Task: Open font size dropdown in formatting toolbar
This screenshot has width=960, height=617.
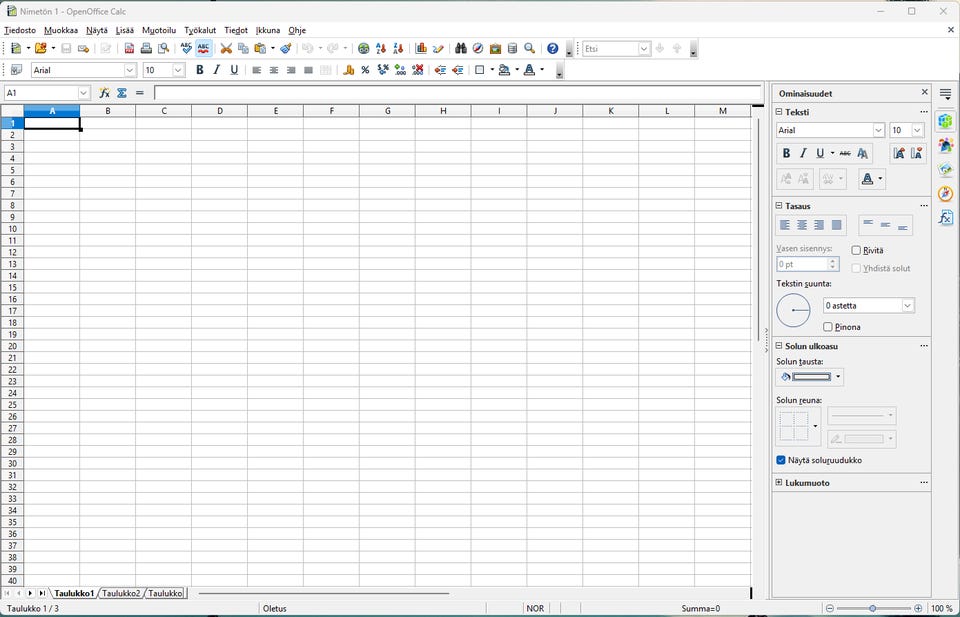Action: pyautogui.click(x=178, y=70)
